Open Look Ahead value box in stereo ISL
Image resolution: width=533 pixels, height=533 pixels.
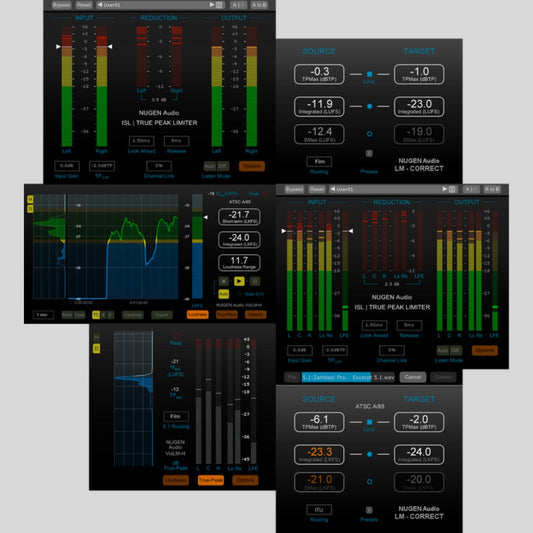pyautogui.click(x=141, y=141)
